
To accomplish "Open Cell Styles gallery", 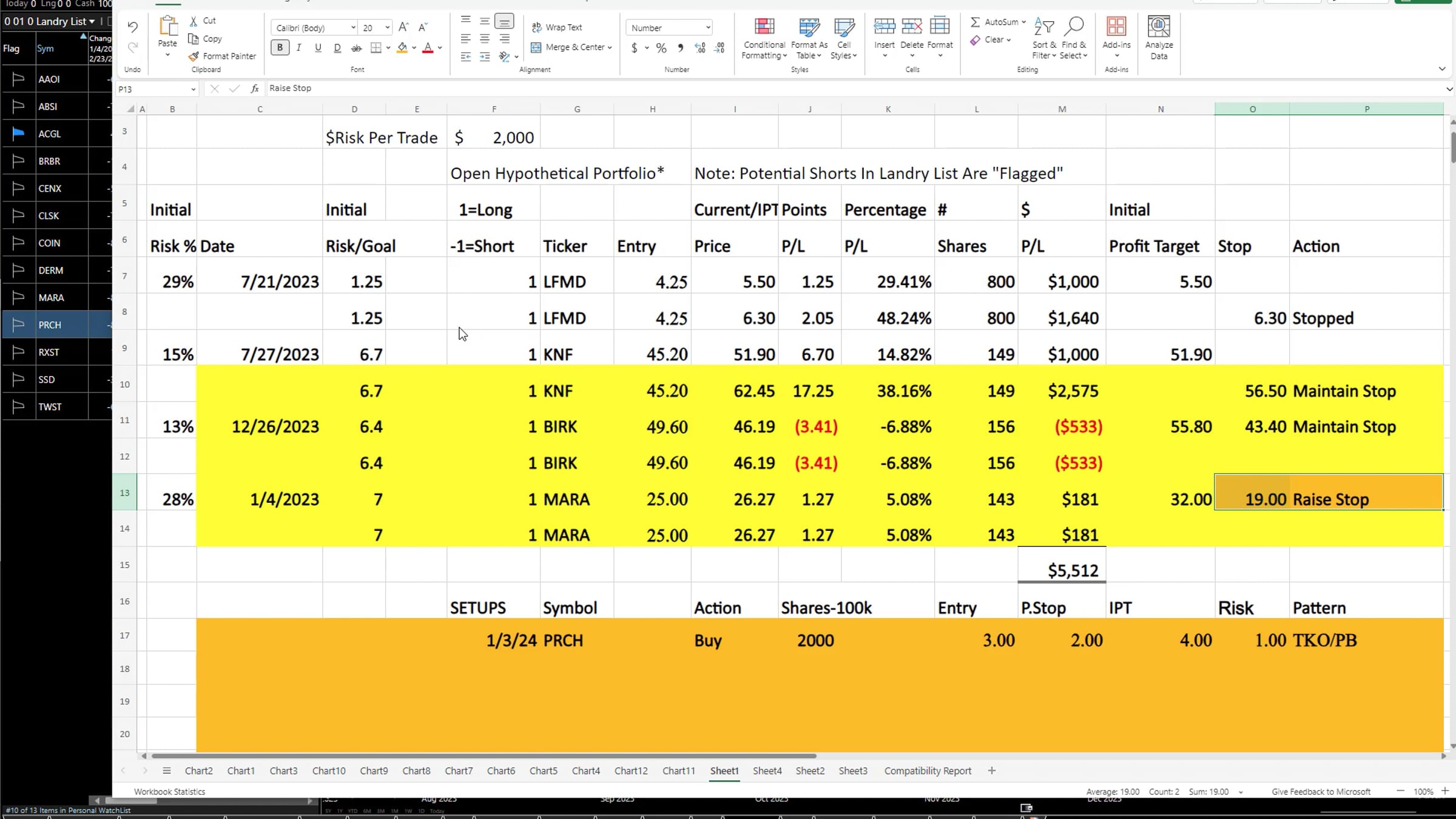I will click(x=844, y=38).
